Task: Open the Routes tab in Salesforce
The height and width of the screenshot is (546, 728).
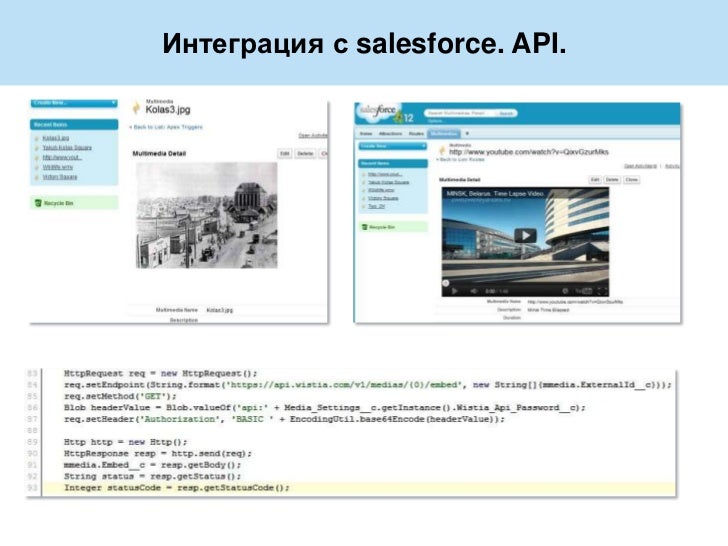Action: (x=416, y=134)
